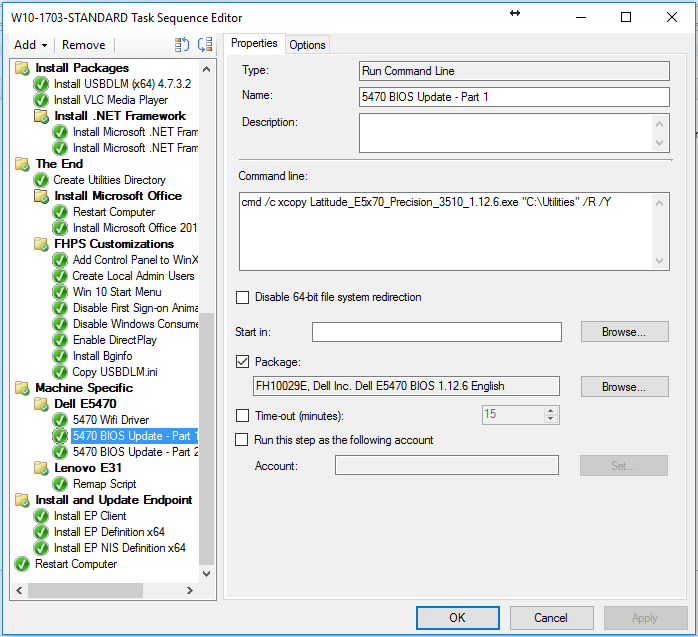
Task: Click the Install Microsoft Office folder icon
Action: pos(41,196)
